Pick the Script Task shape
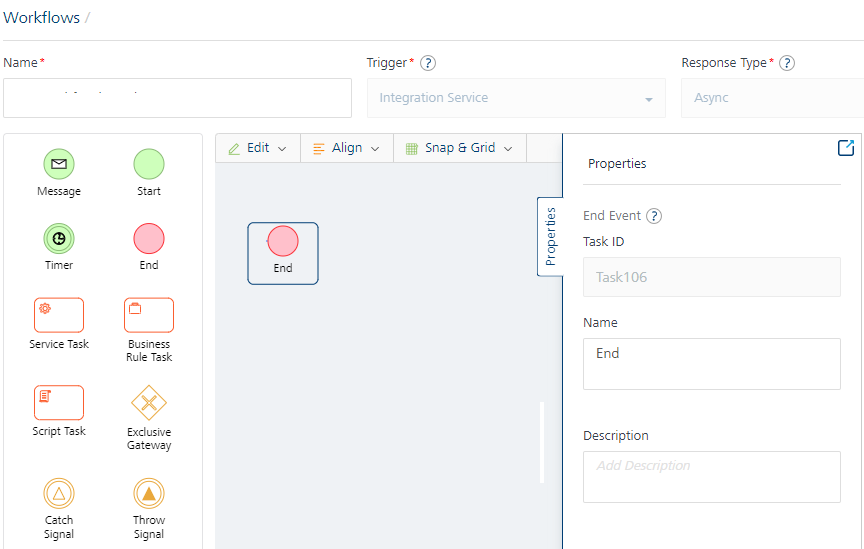 (x=59, y=403)
